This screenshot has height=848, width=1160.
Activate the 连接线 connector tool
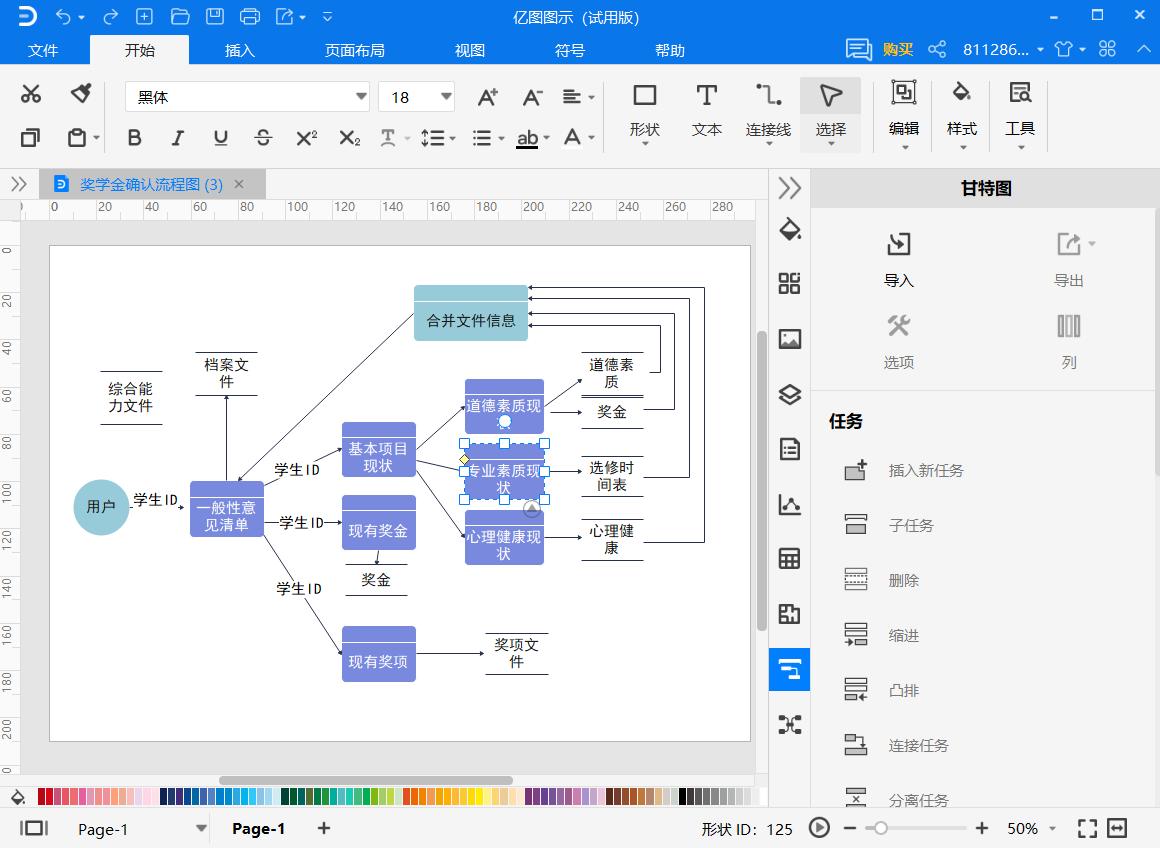pyautogui.click(x=766, y=110)
